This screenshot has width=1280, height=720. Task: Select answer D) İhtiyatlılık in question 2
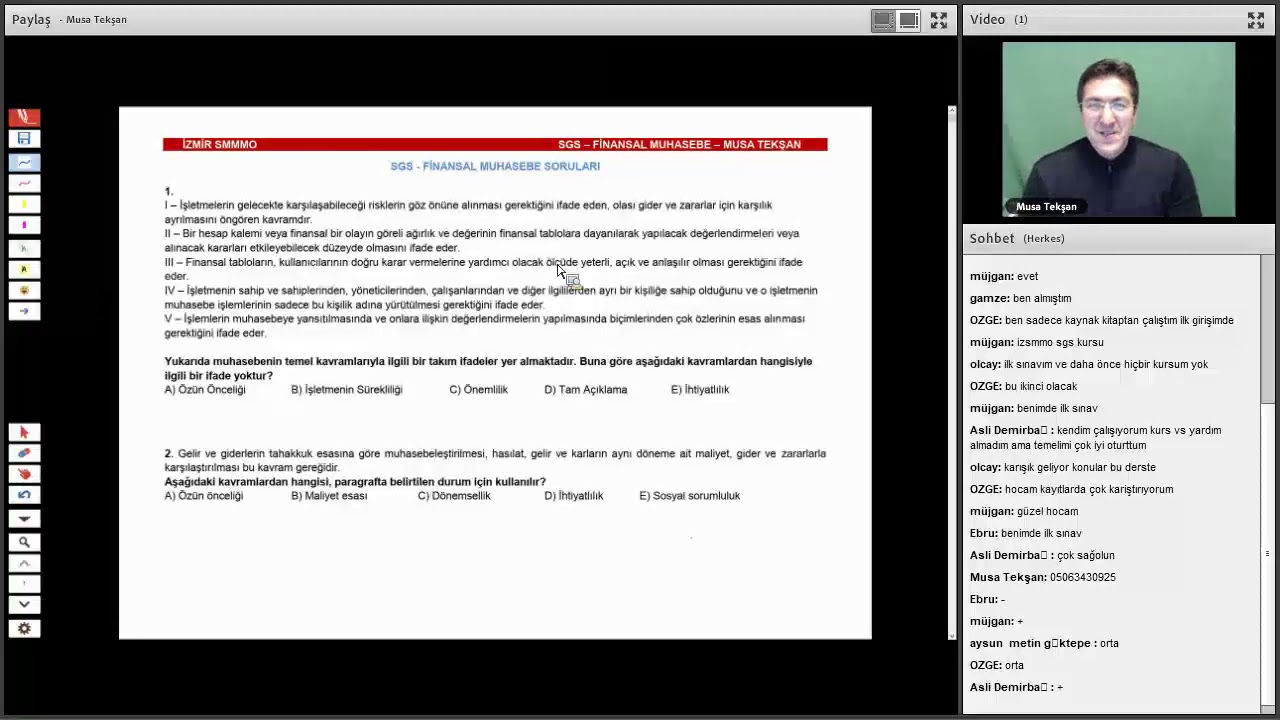click(x=574, y=496)
